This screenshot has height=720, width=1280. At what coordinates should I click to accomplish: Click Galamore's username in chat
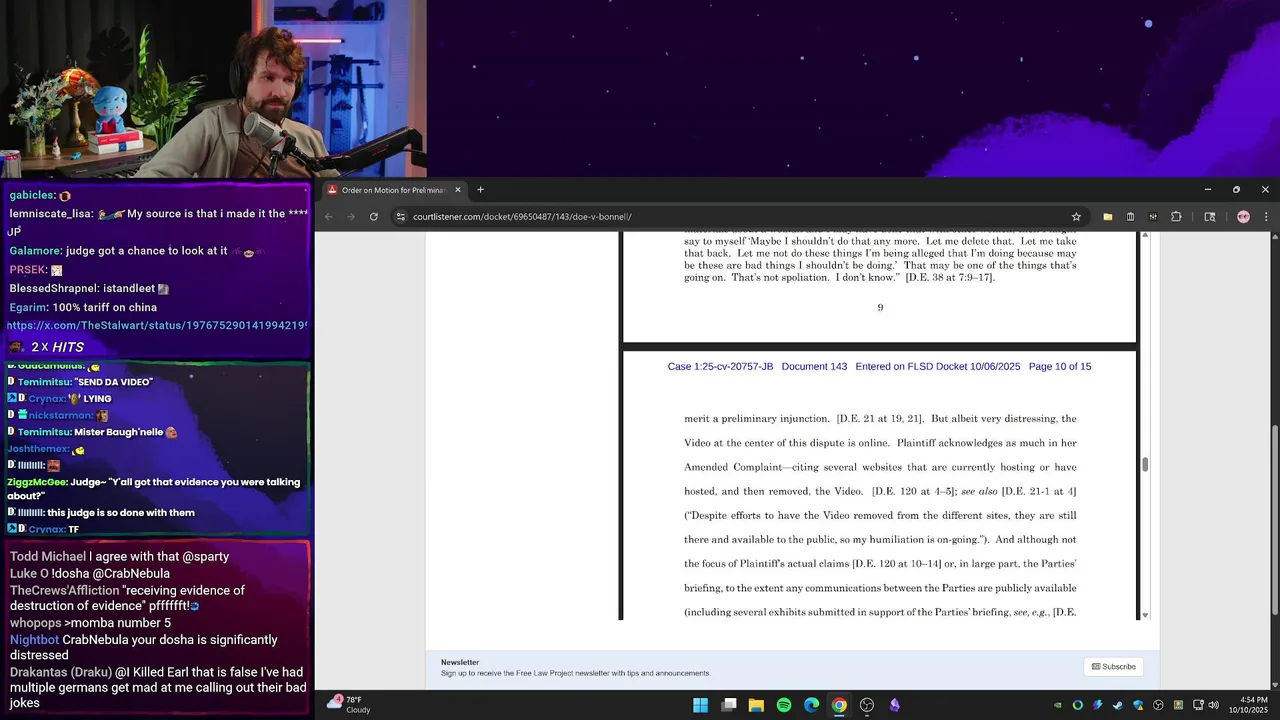(36, 251)
